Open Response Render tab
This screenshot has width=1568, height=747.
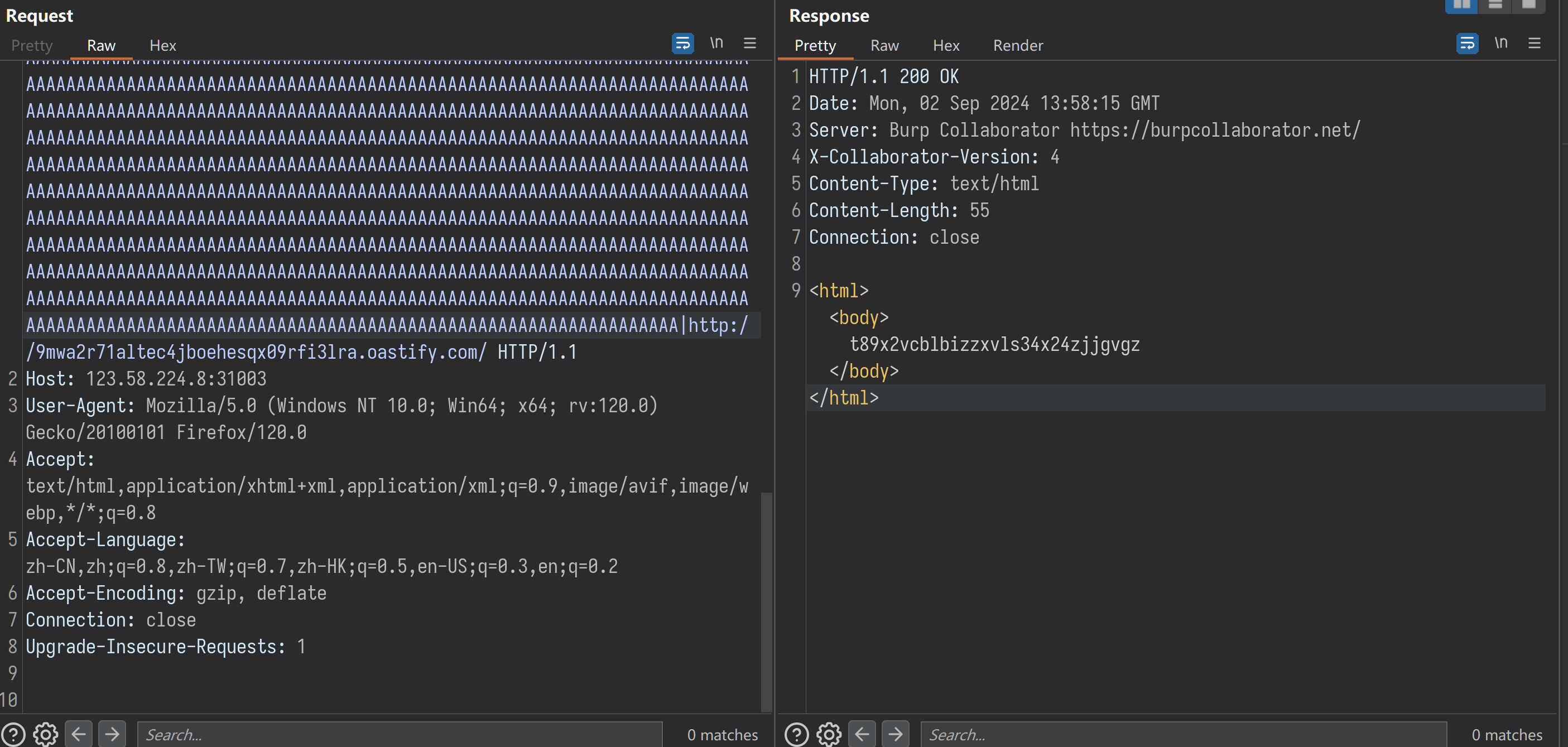click(x=1018, y=46)
